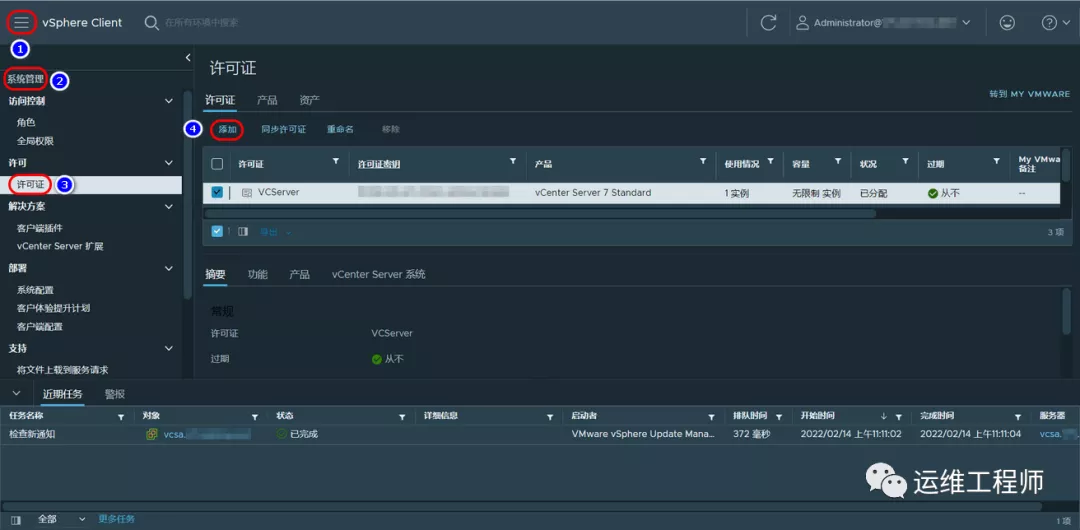This screenshot has height=530, width=1080.
Task: Toggle the selected-count checkbox in table footer
Action: pyautogui.click(x=217, y=231)
